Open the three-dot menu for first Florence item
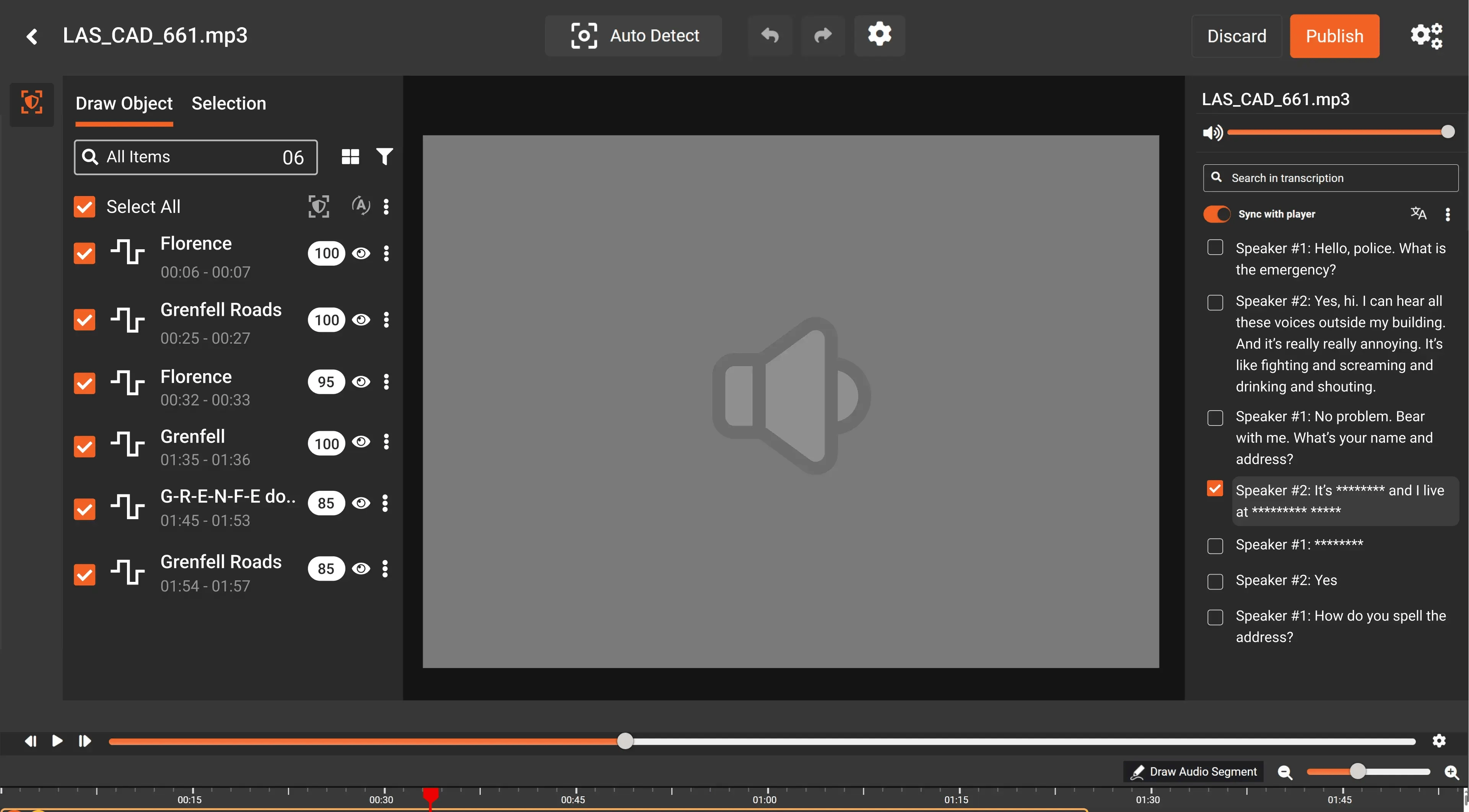The width and height of the screenshot is (1469, 812). 386,253
